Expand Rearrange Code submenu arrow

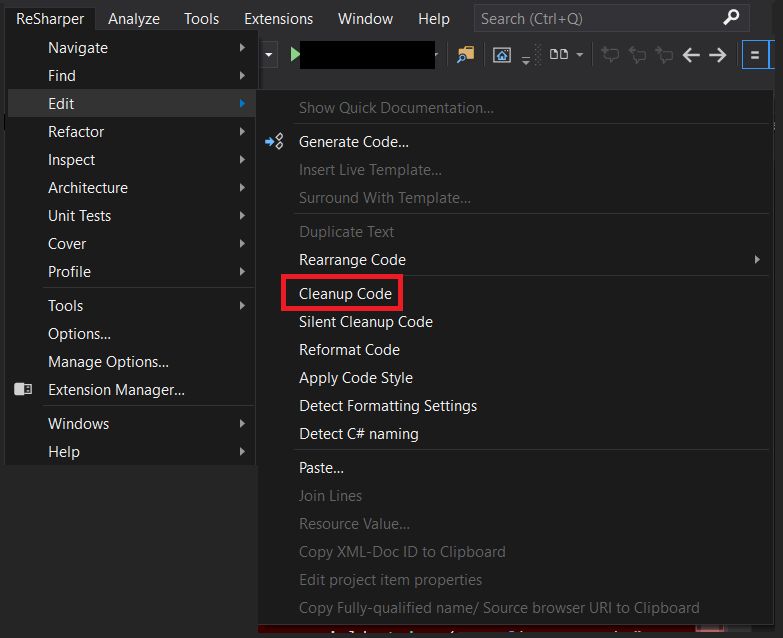point(757,259)
